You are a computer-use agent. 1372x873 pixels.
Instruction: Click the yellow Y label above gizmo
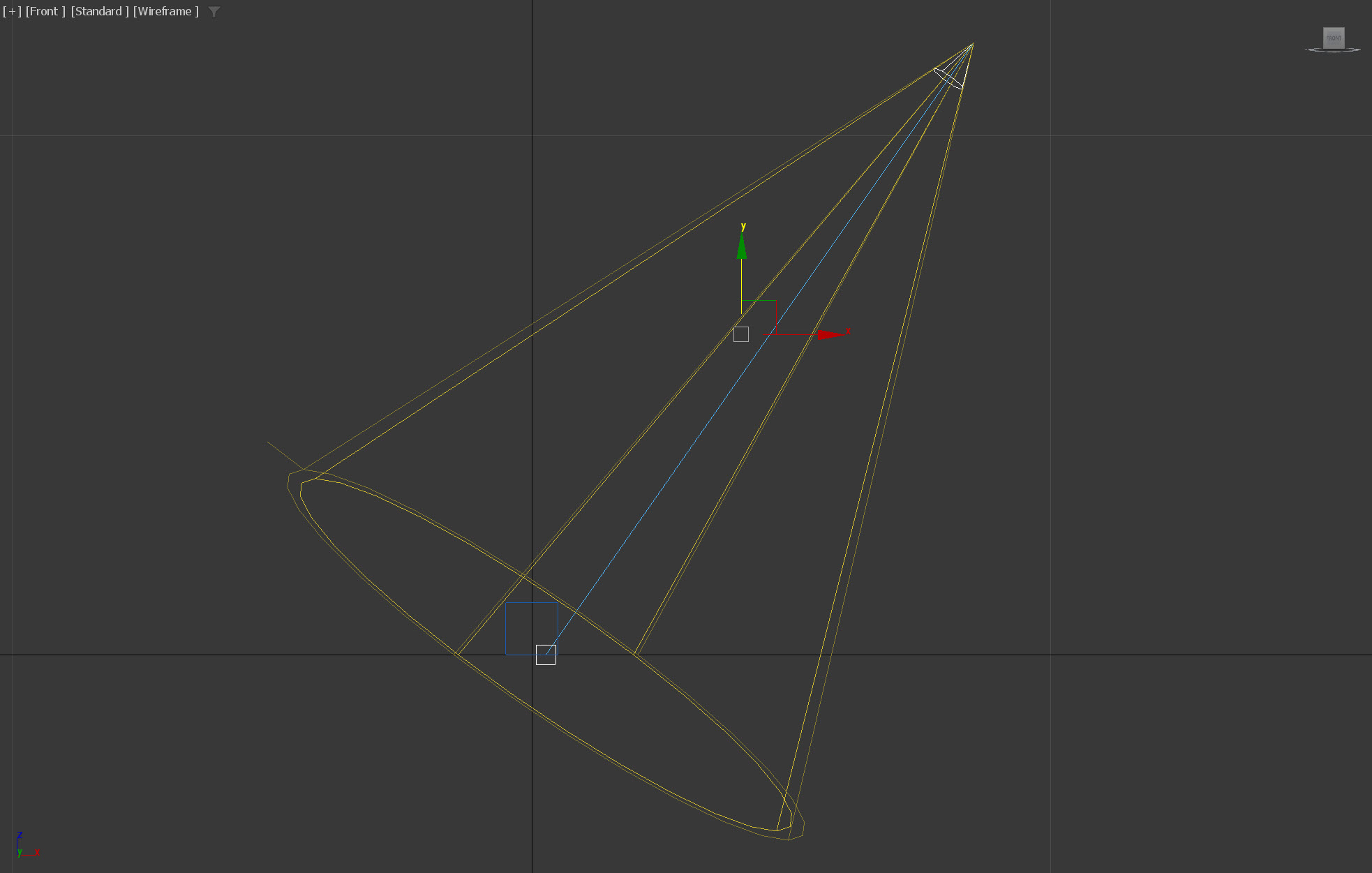tap(743, 226)
